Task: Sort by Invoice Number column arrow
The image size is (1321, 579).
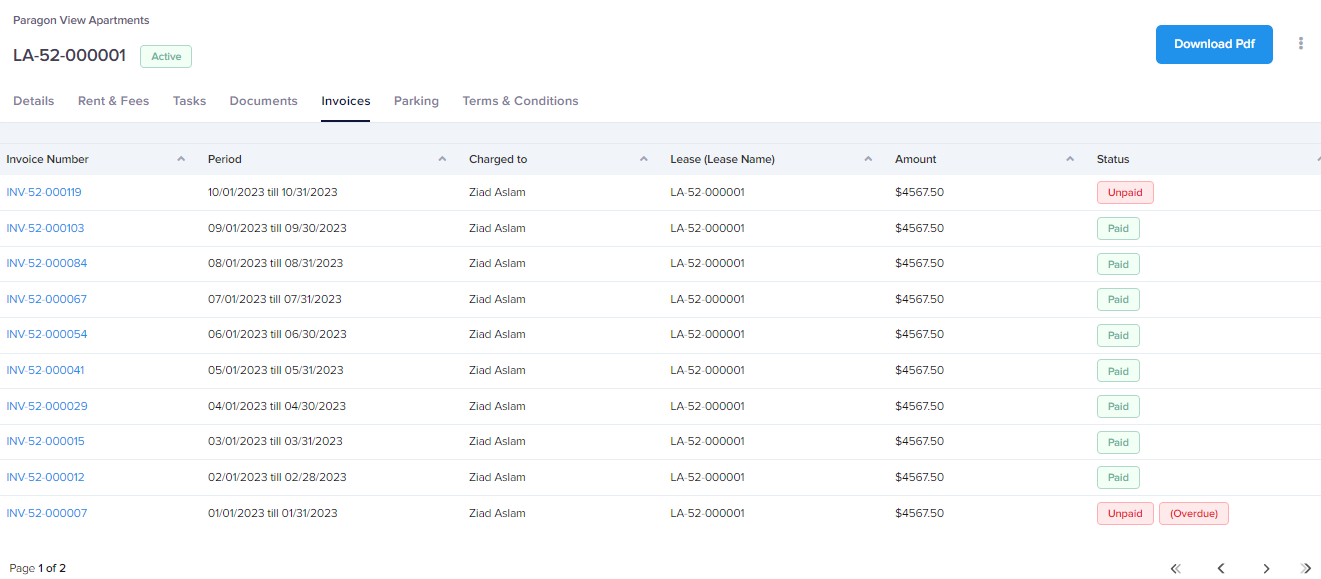Action: click(181, 159)
